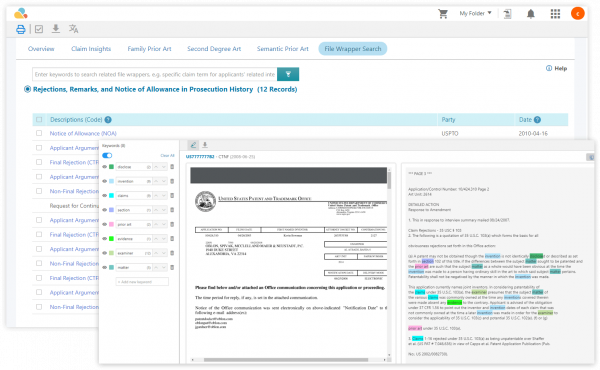Click the dark green 'disclose' color swatch
Screen dimensions: 600x370
111,167
